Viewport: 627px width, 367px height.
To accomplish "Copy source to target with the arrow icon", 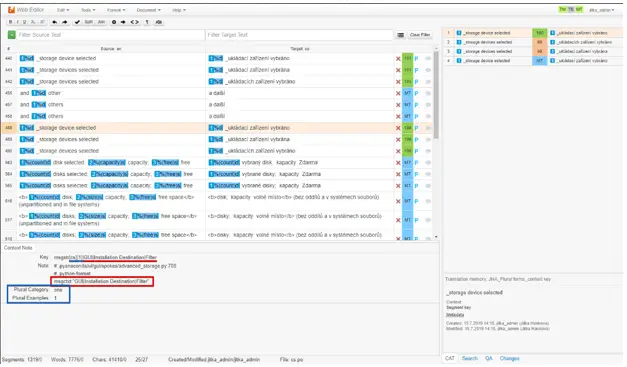I will [x=123, y=22].
